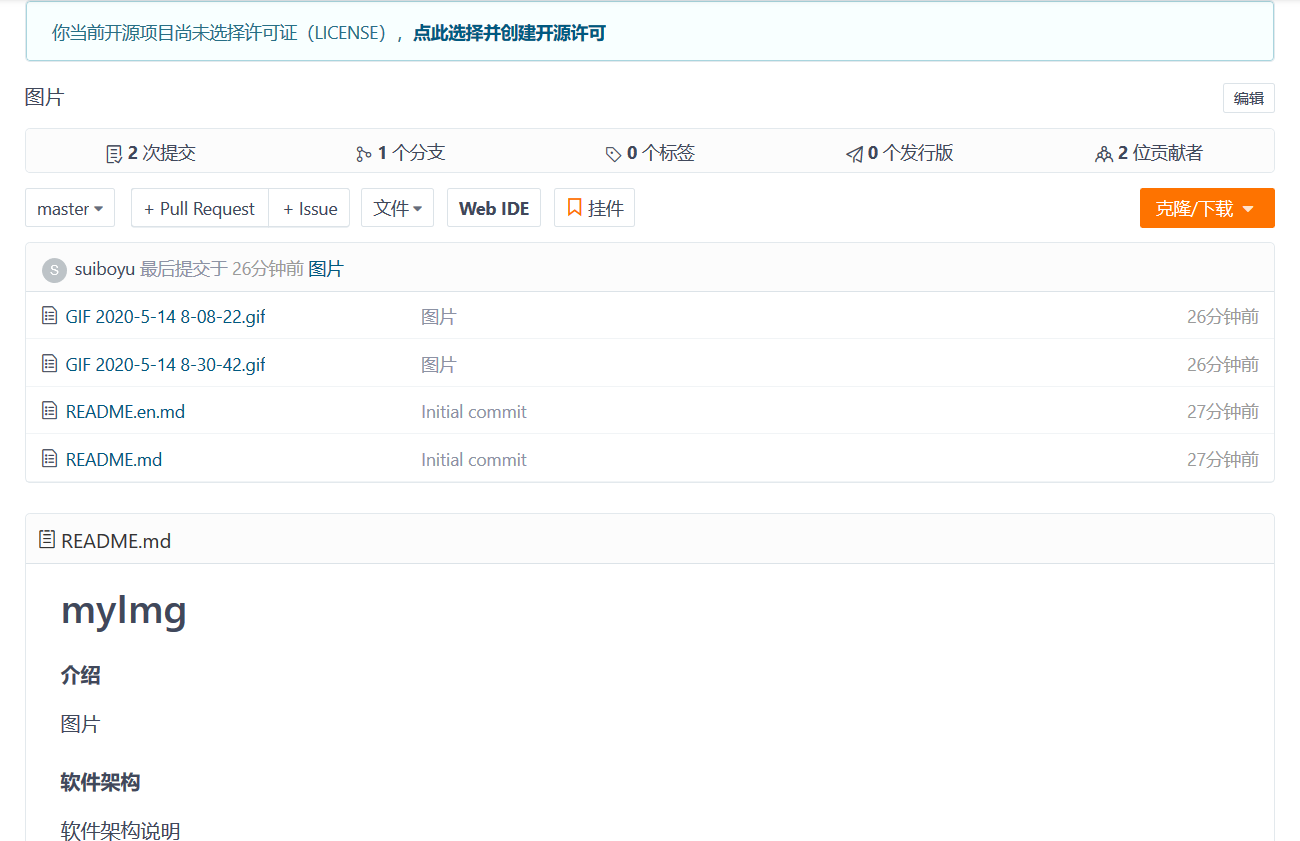Click file icon beside README.en.md
This screenshot has width=1300, height=841.
[49, 411]
